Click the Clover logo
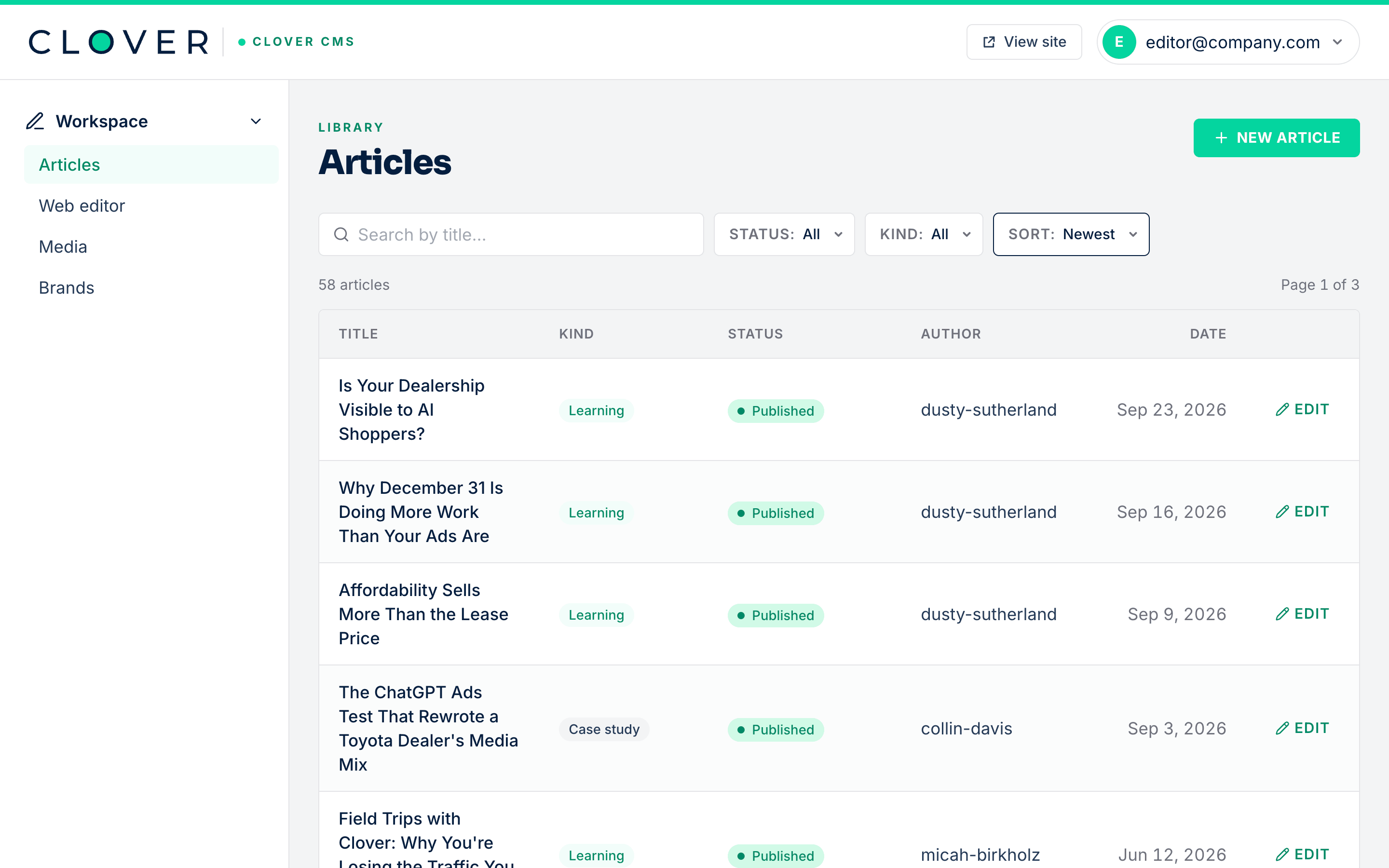The image size is (1389, 868). tap(119, 42)
